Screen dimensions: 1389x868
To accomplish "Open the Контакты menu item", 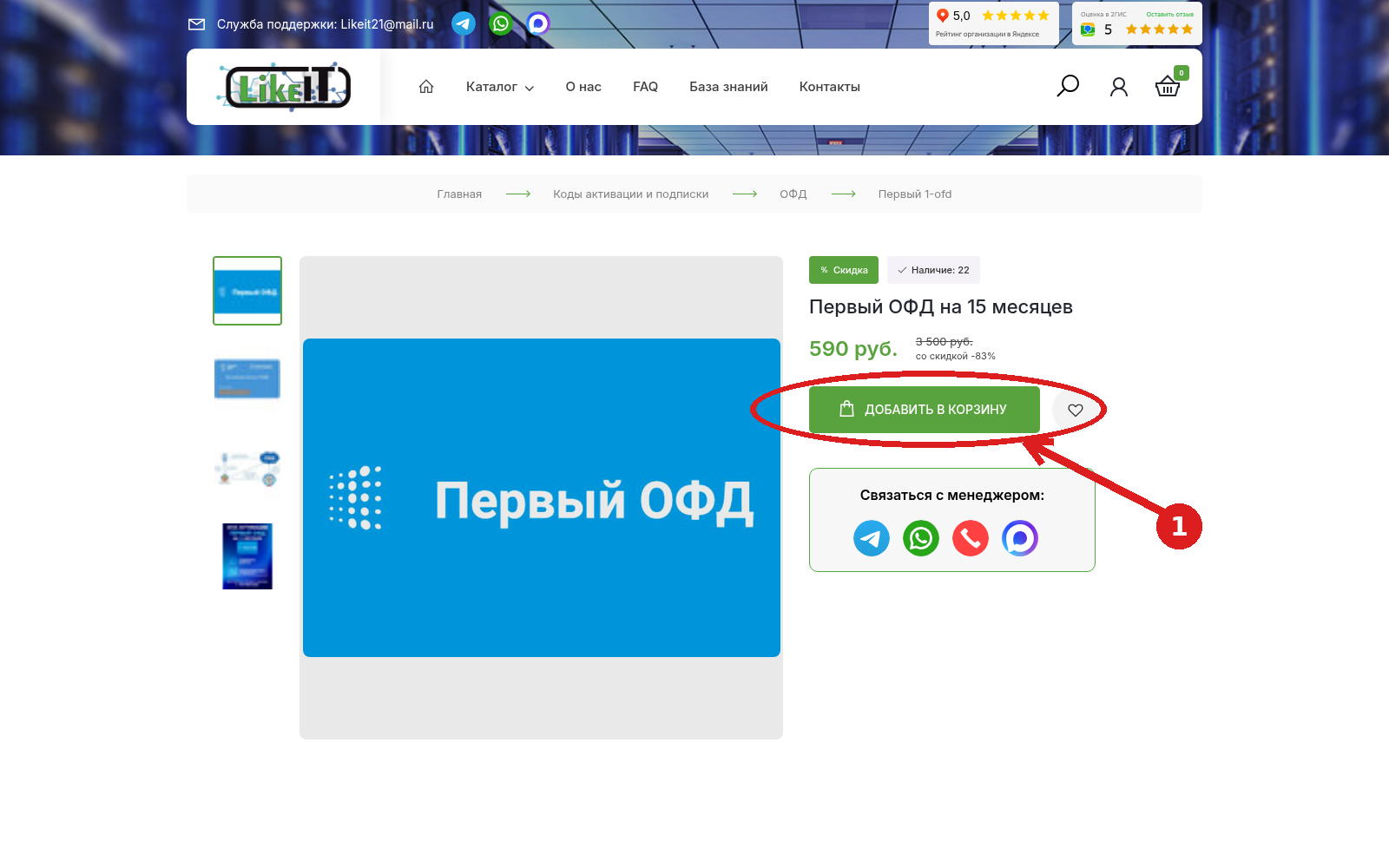I will pyautogui.click(x=830, y=87).
